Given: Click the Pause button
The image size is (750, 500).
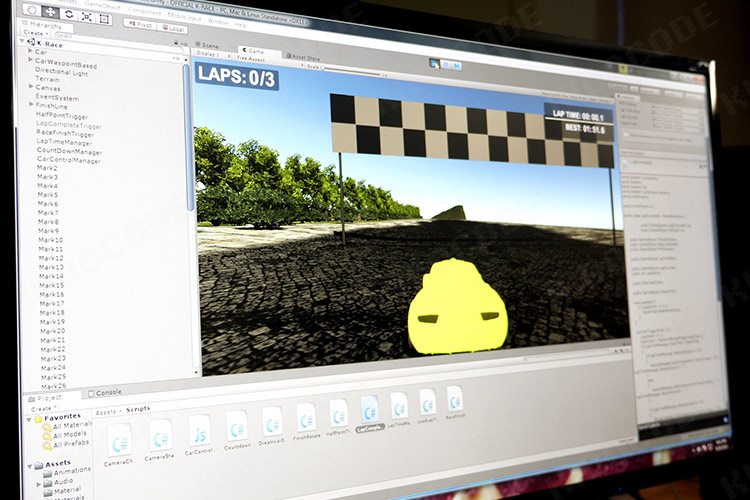Looking at the screenshot, I should pyautogui.click(x=446, y=65).
